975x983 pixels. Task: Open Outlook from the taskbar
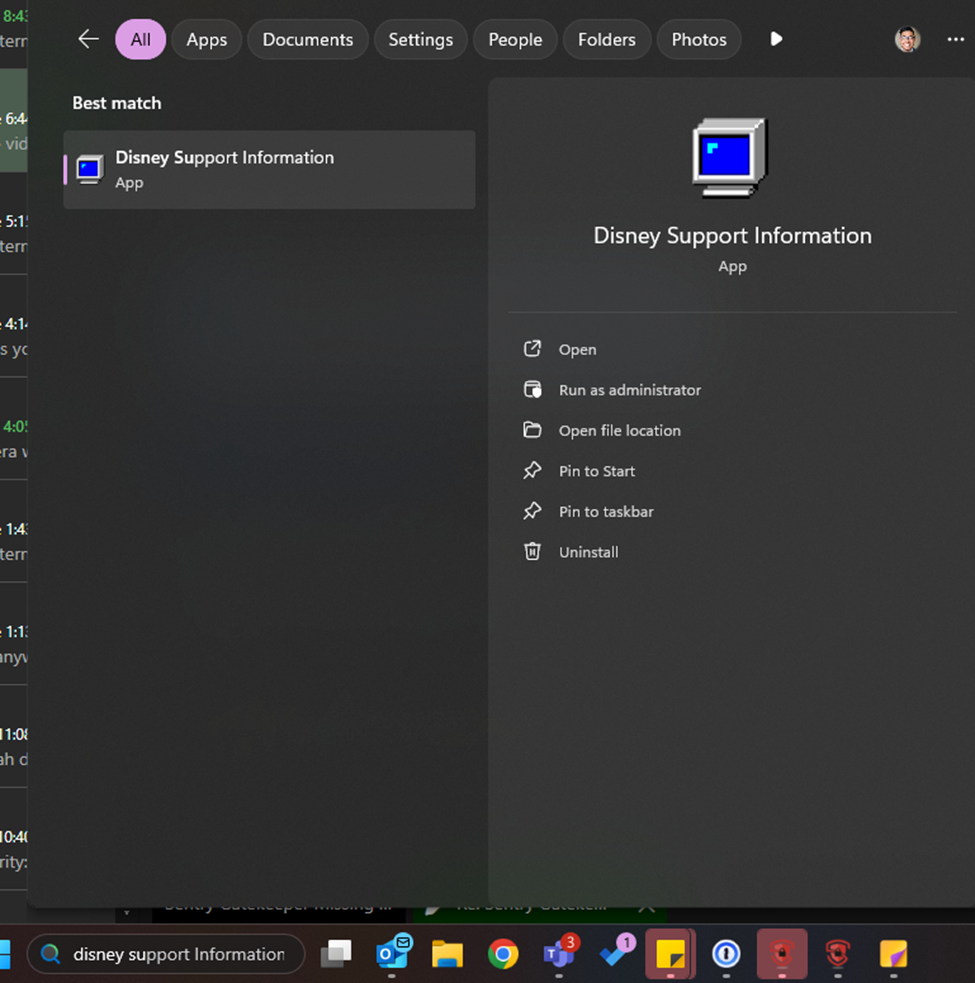[392, 954]
